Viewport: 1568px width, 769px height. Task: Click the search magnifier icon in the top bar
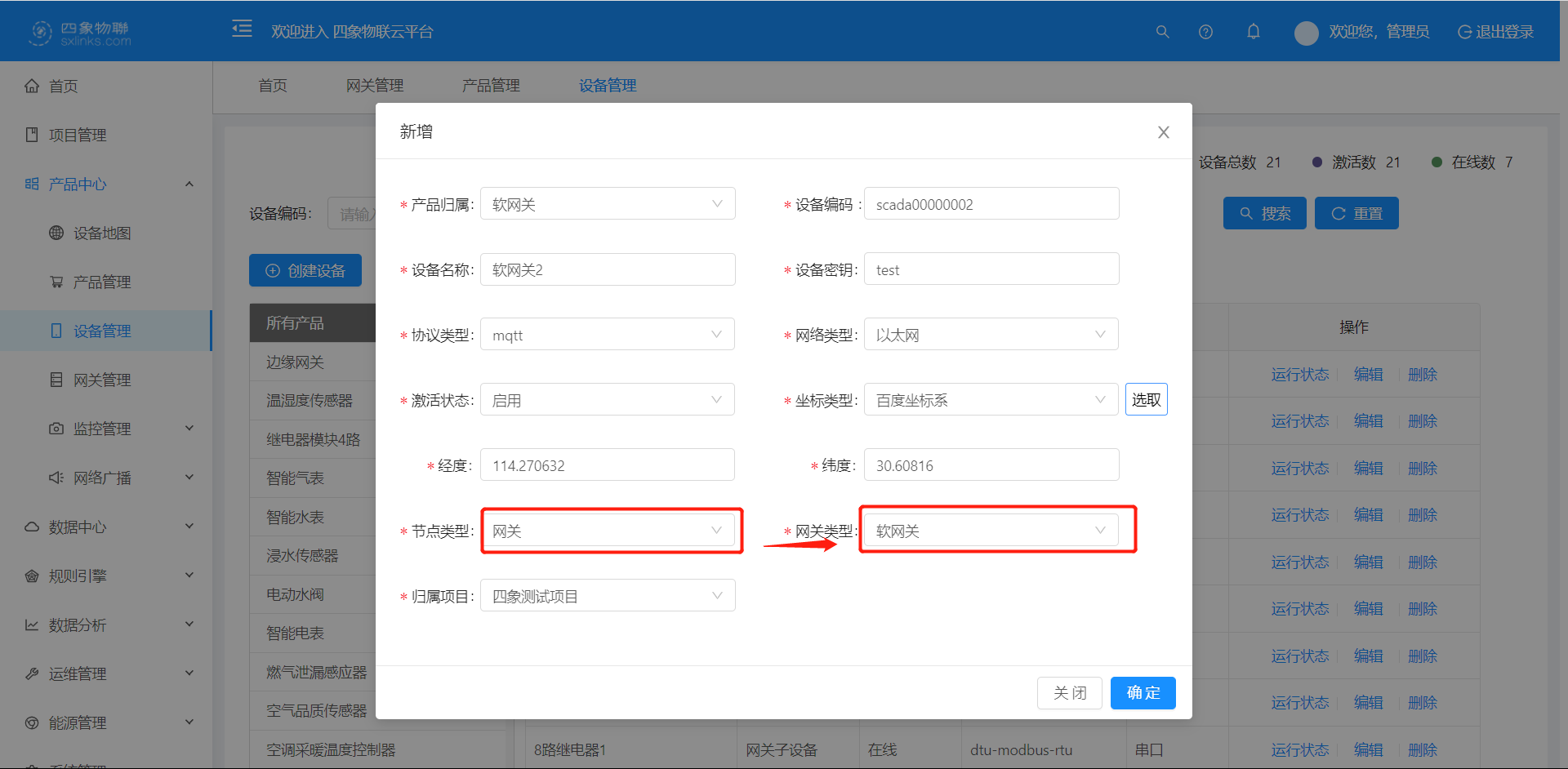click(1162, 32)
